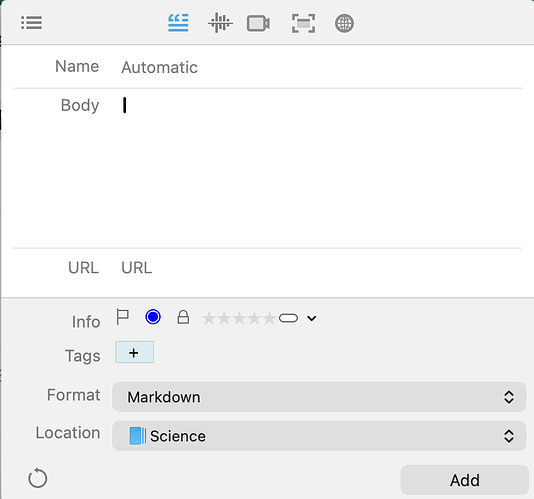Click the reset circular arrow icon

pos(37,478)
